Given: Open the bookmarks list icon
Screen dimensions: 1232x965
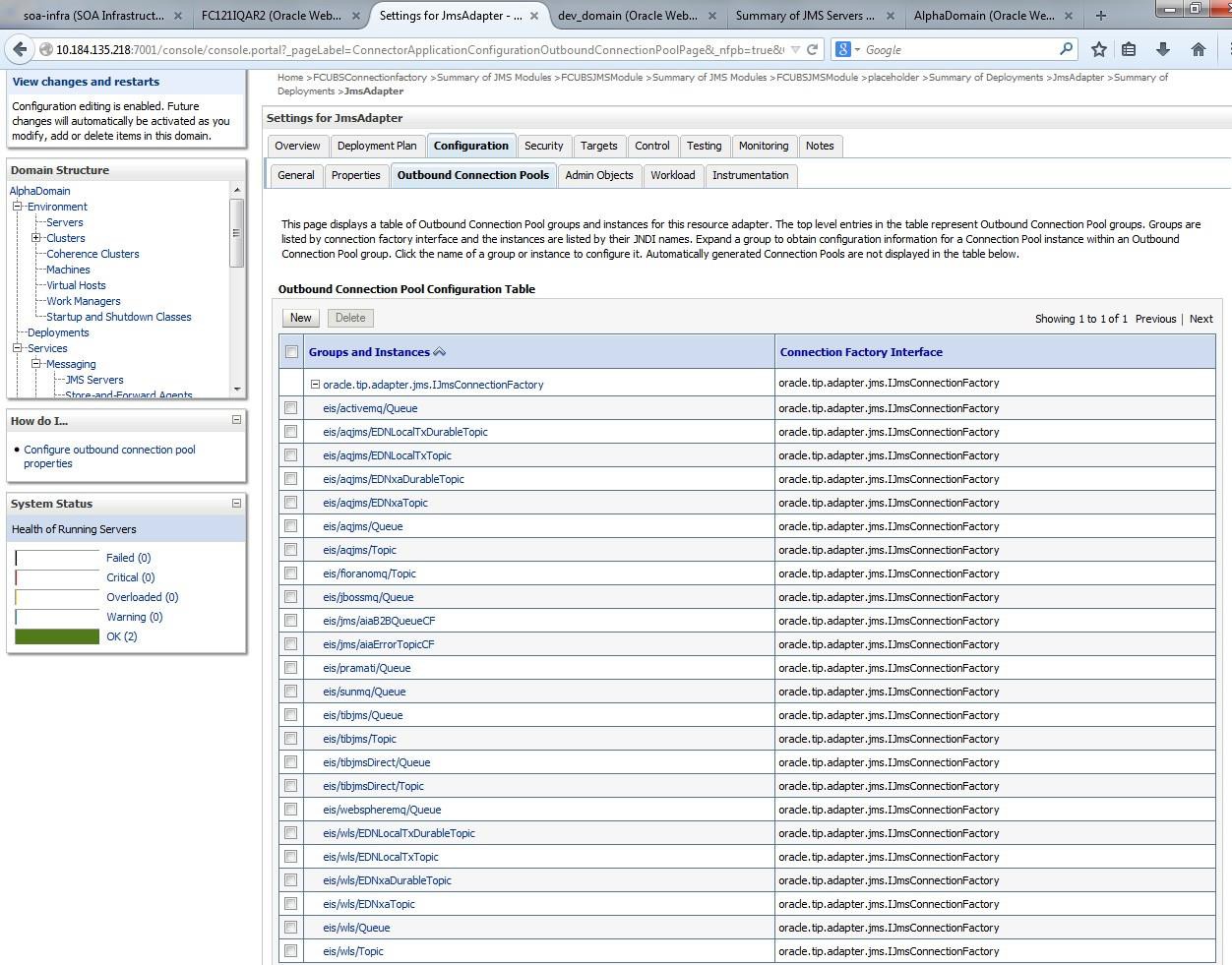Looking at the screenshot, I should [1129, 49].
